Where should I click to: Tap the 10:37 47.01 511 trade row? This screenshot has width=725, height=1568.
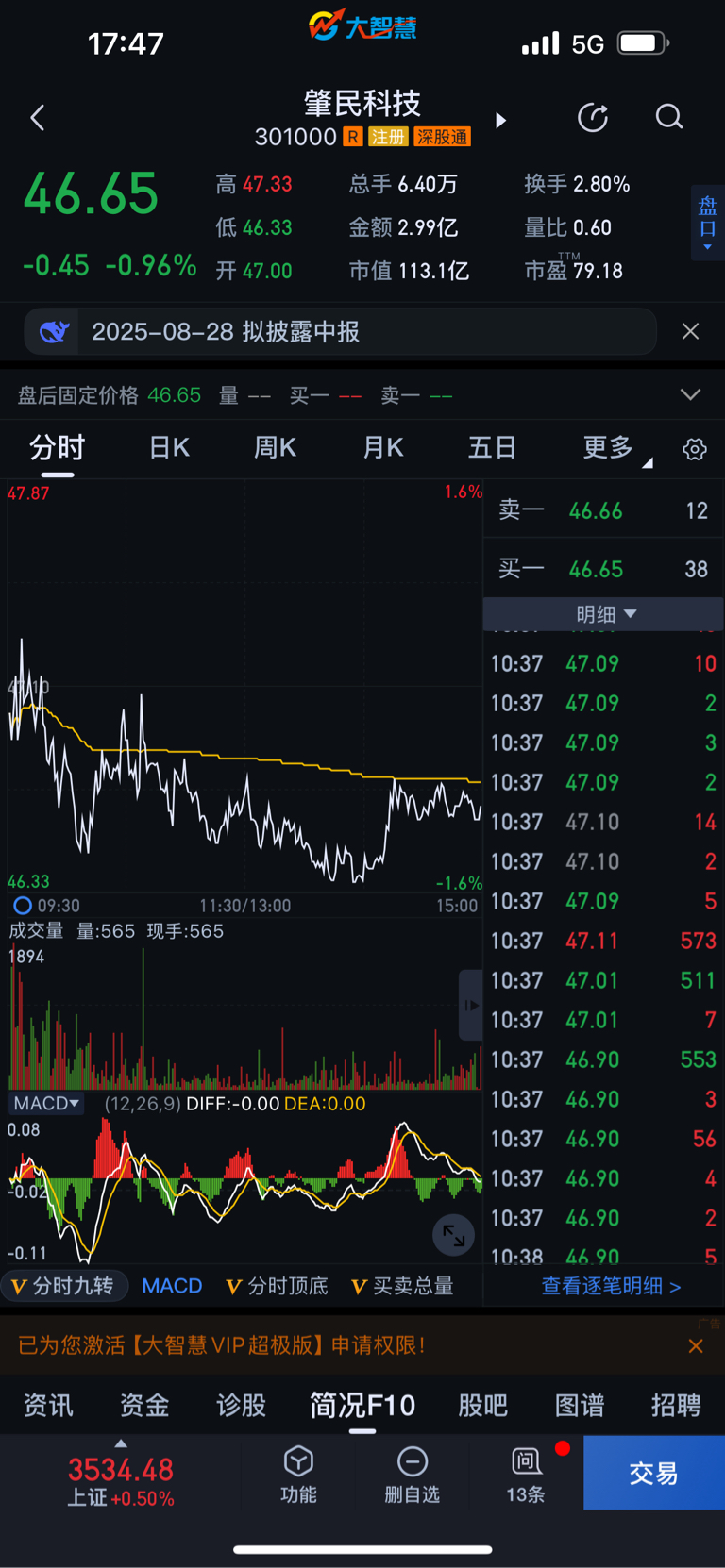tap(603, 980)
